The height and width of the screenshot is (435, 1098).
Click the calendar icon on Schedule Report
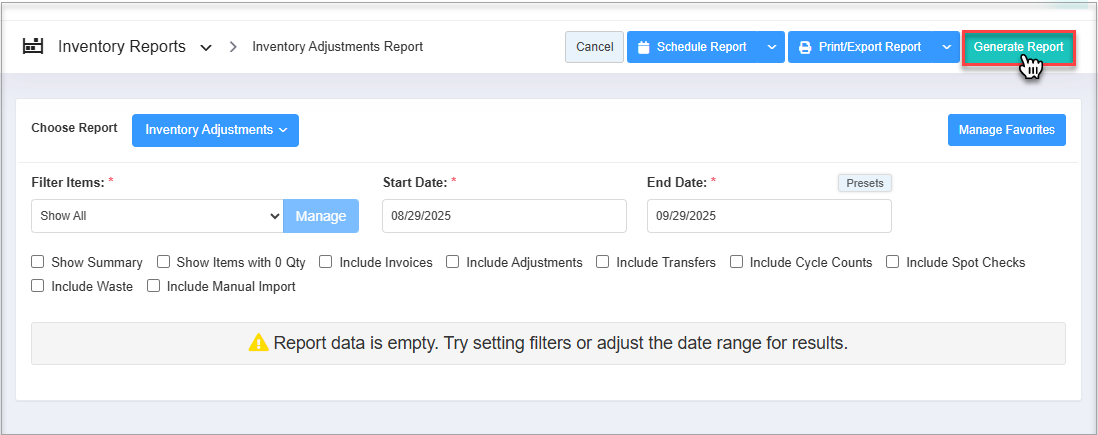pos(643,47)
